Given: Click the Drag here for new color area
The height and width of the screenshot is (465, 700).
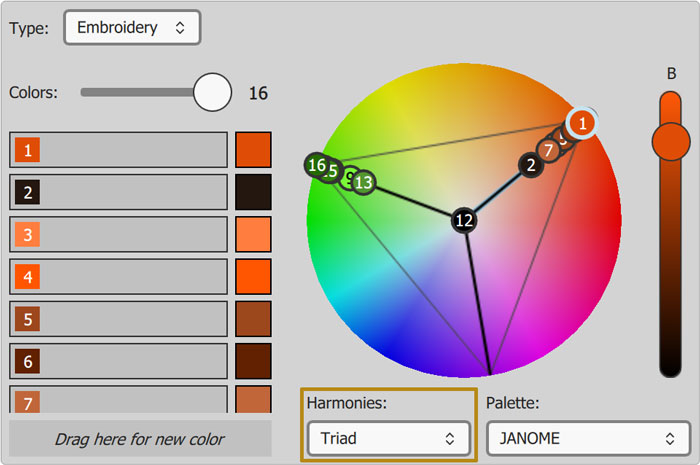Looking at the screenshot, I should point(140,439).
